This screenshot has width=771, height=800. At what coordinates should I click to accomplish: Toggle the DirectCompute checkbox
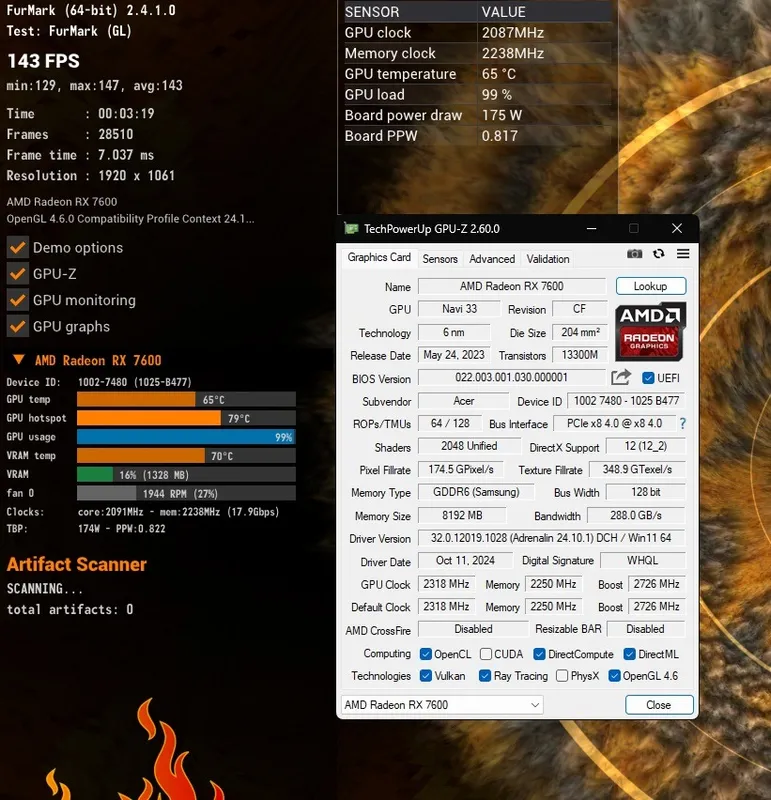click(539, 654)
